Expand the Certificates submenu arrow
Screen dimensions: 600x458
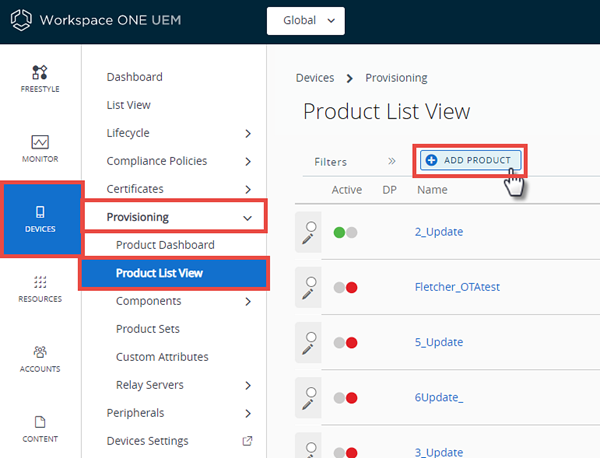click(248, 189)
